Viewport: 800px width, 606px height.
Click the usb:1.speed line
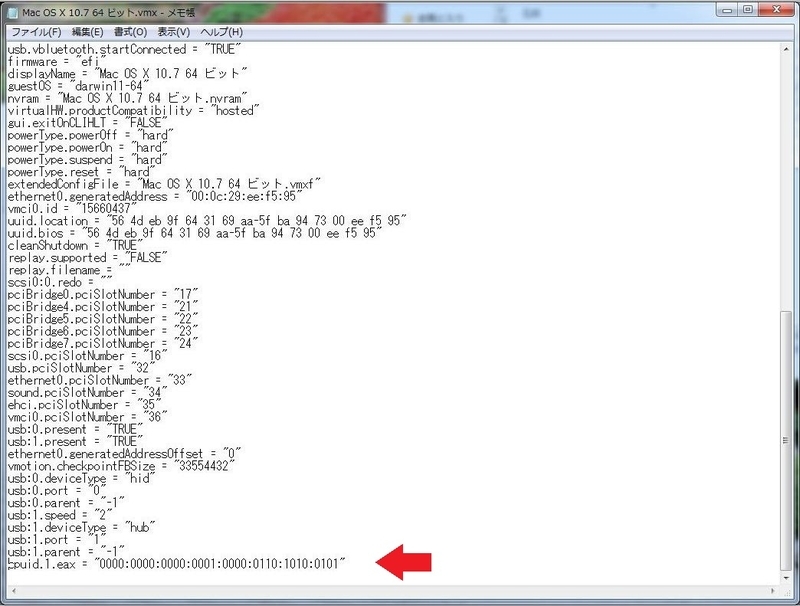pyautogui.click(x=60, y=515)
